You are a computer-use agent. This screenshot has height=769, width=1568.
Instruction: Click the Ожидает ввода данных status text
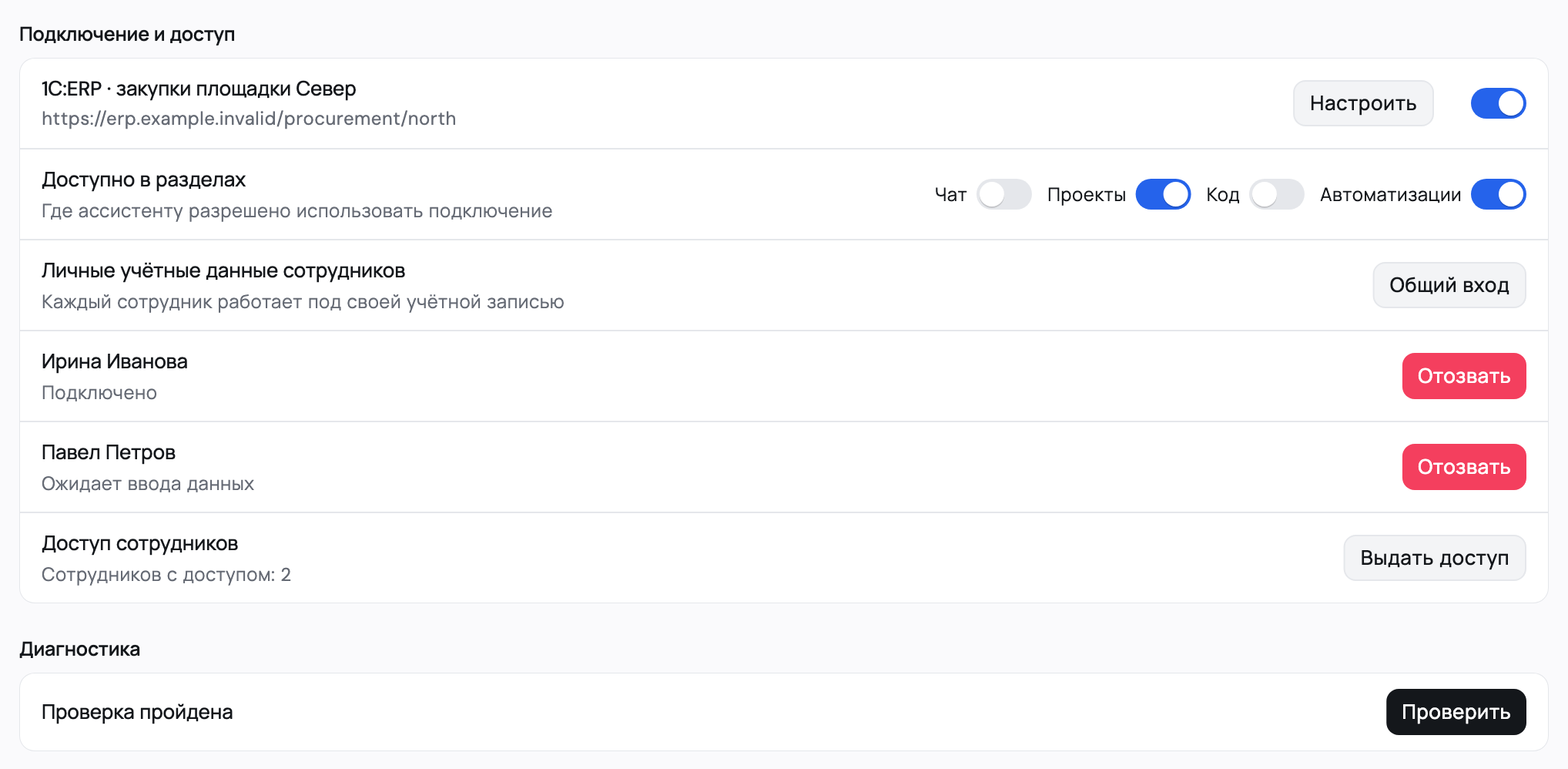point(148,484)
